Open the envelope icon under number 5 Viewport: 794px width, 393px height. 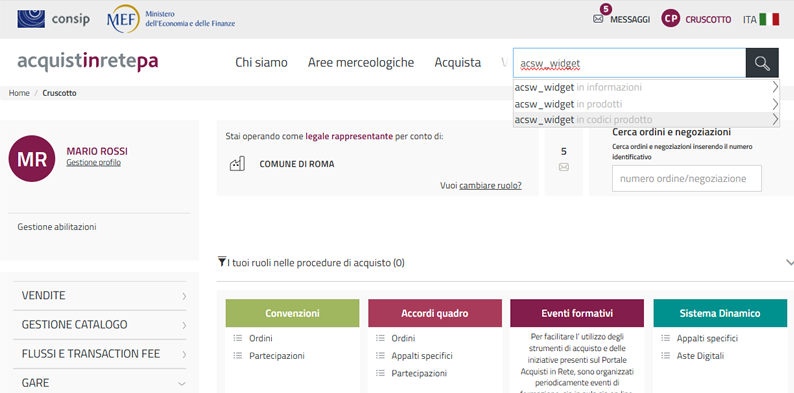564,167
